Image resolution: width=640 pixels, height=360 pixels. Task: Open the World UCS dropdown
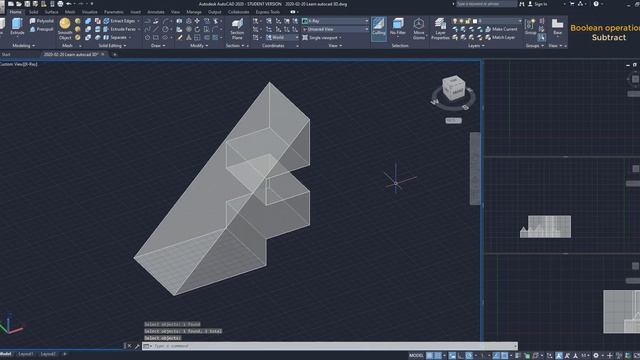pos(282,38)
